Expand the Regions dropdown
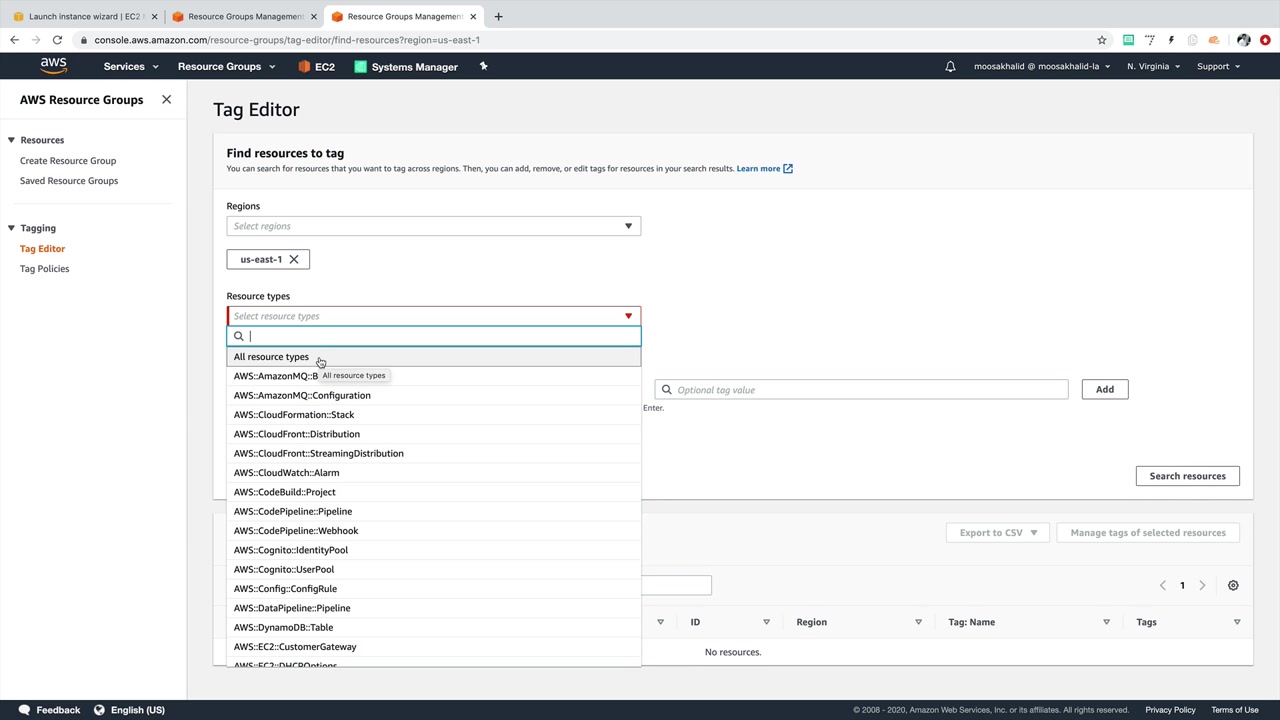This screenshot has width=1280, height=720. click(x=628, y=226)
